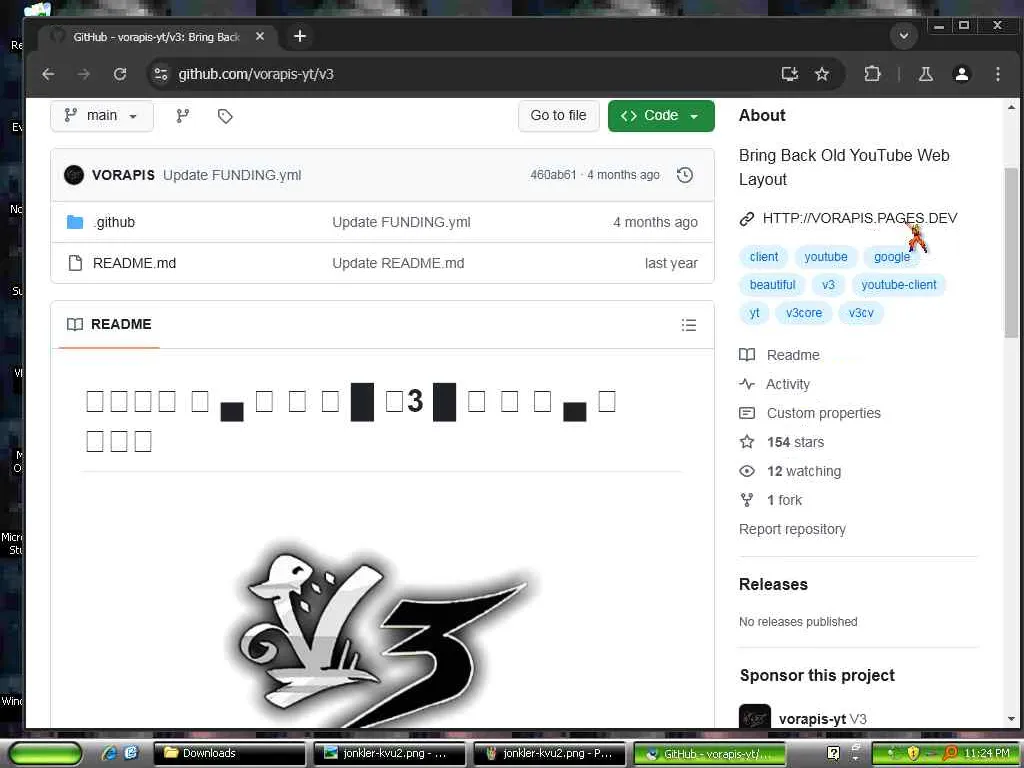Open the VORAPIS author link
Image resolution: width=1024 pixels, height=768 pixels.
click(123, 175)
